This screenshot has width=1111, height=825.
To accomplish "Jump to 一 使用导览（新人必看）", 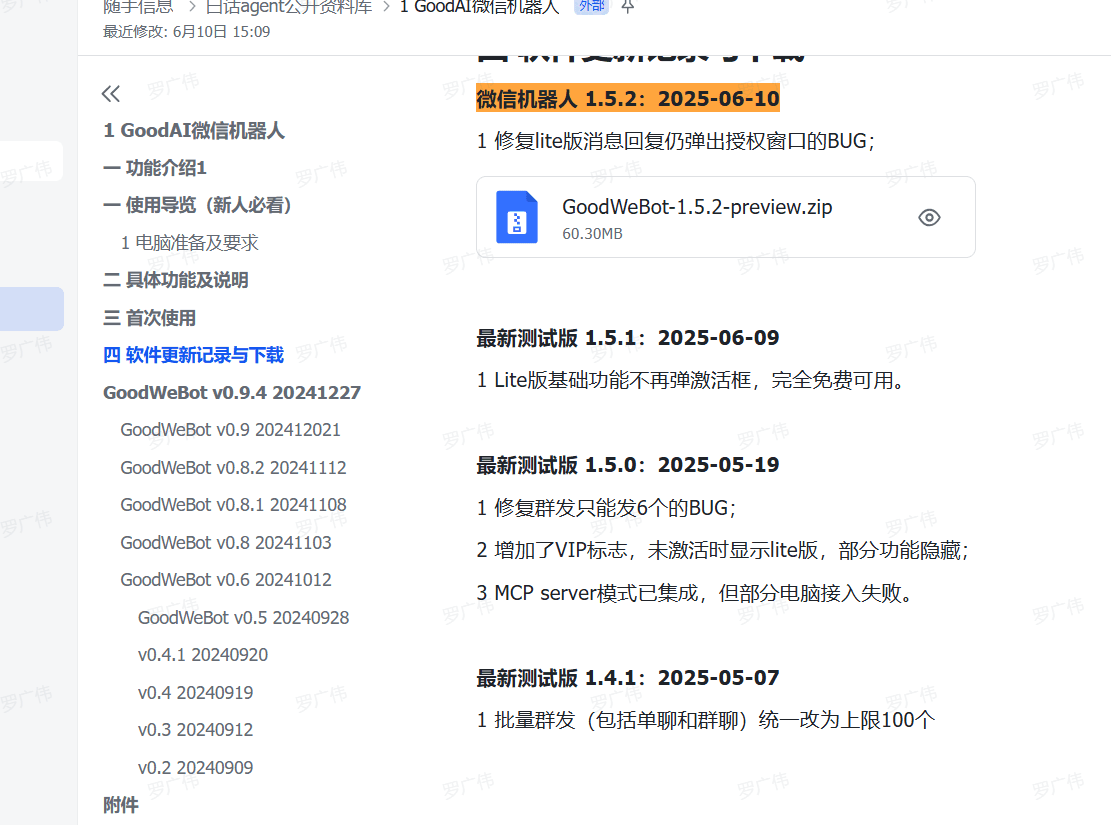I will [198, 206].
